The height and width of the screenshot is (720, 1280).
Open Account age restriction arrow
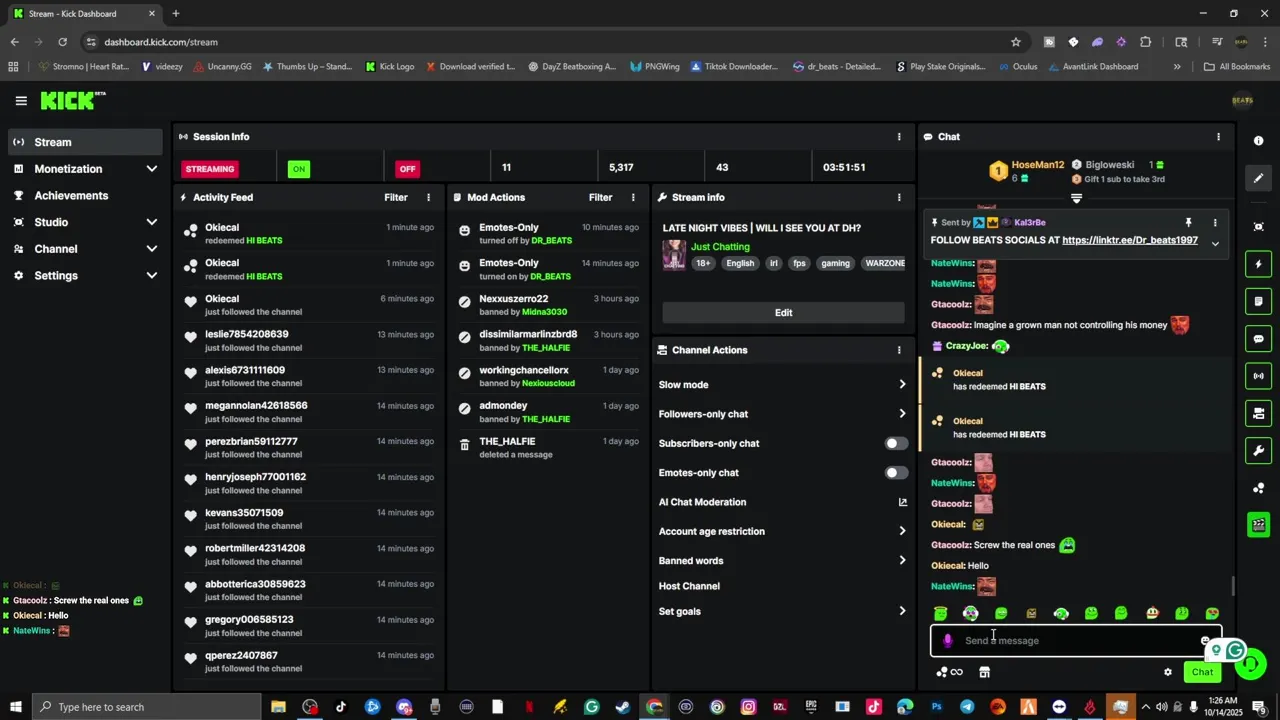(902, 532)
